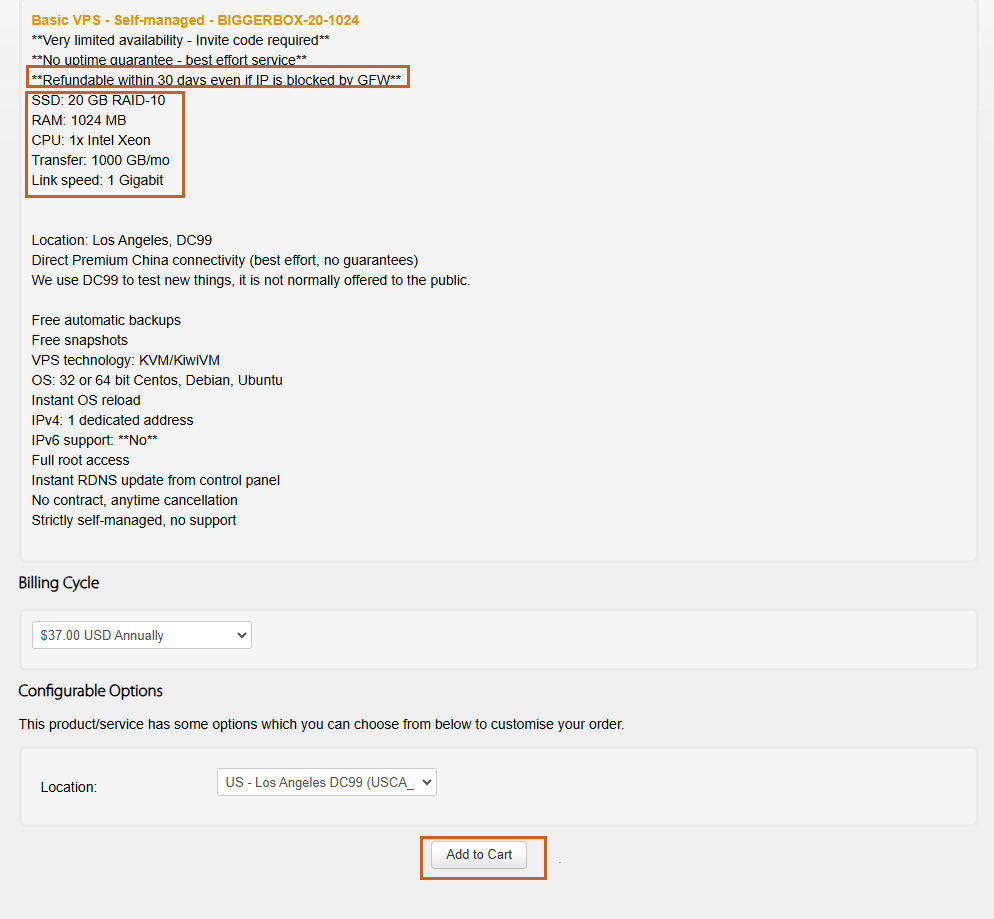The image size is (994, 919).
Task: Click the 'Configurable Options' heading
Action: point(90,691)
